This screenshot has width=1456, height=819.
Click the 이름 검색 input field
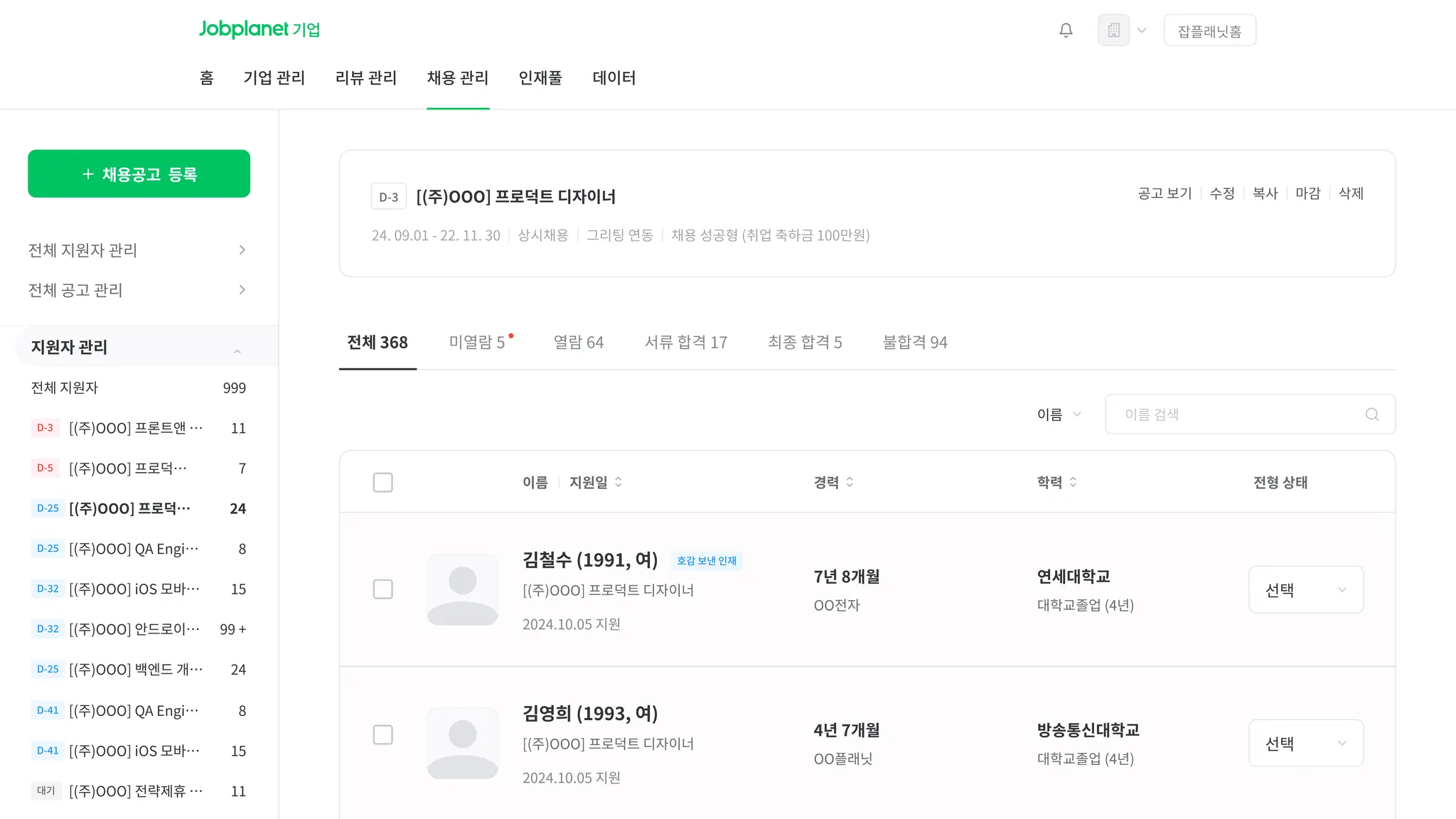pyautogui.click(x=1237, y=414)
